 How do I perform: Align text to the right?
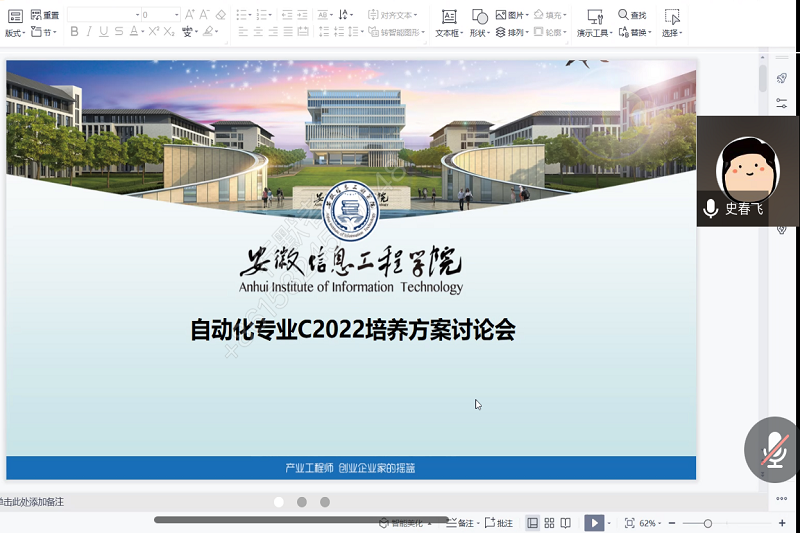[x=273, y=32]
